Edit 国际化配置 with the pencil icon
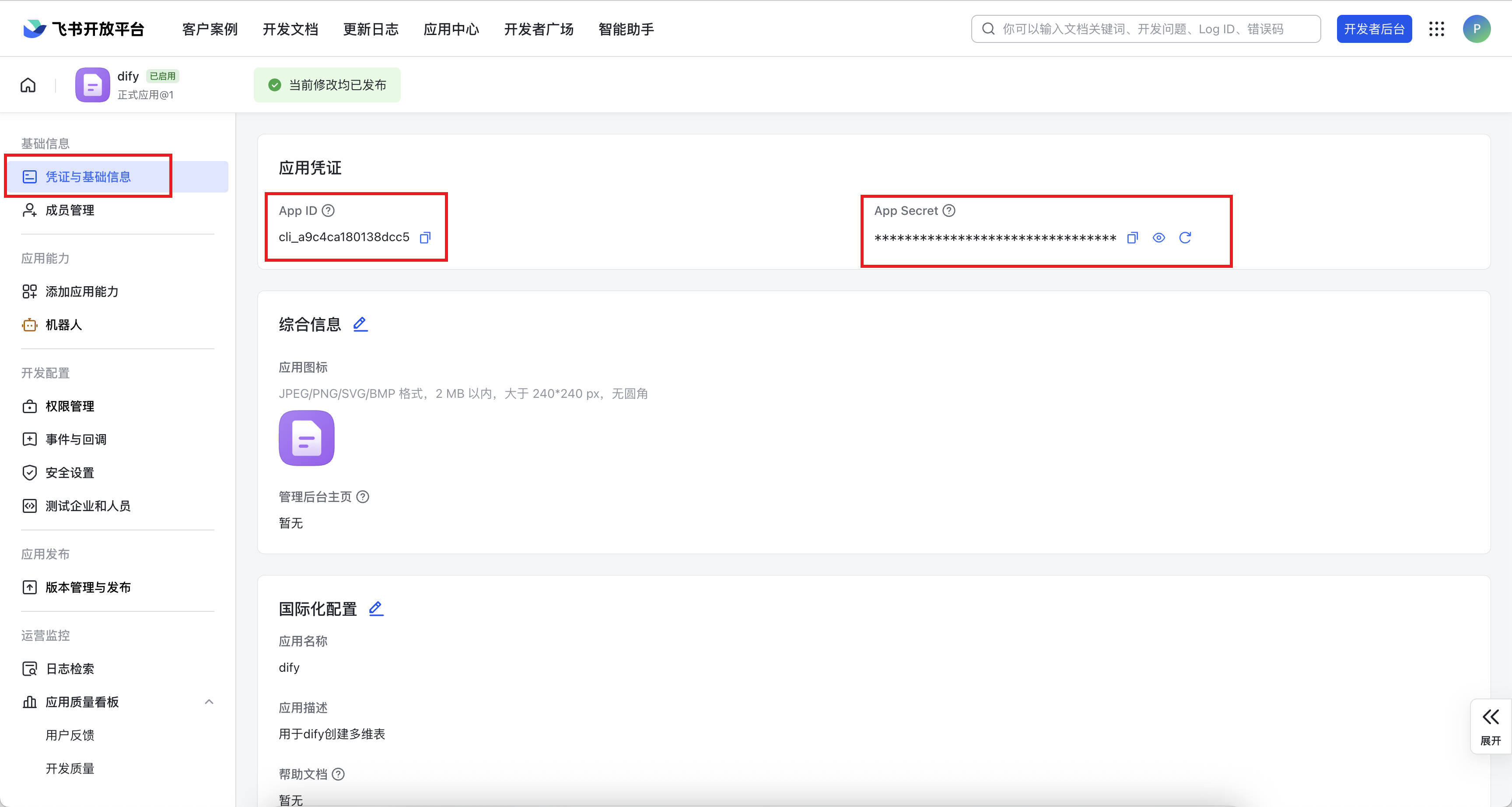This screenshot has height=807, width=1512. [376, 608]
